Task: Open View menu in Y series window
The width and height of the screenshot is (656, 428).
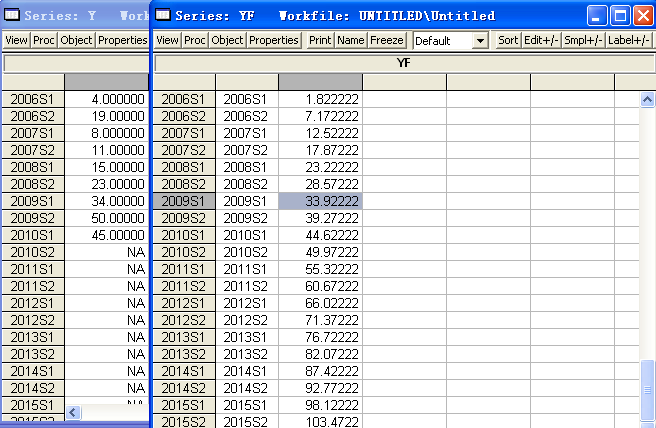Action: 16,40
